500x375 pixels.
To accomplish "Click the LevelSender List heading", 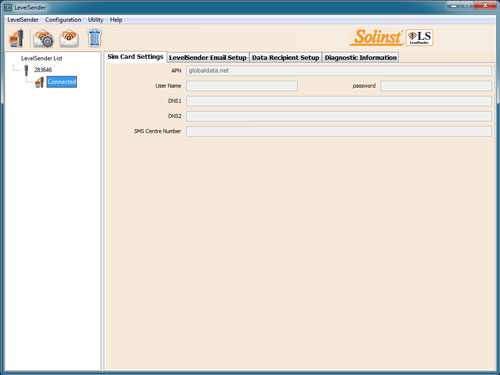I will pos(42,58).
